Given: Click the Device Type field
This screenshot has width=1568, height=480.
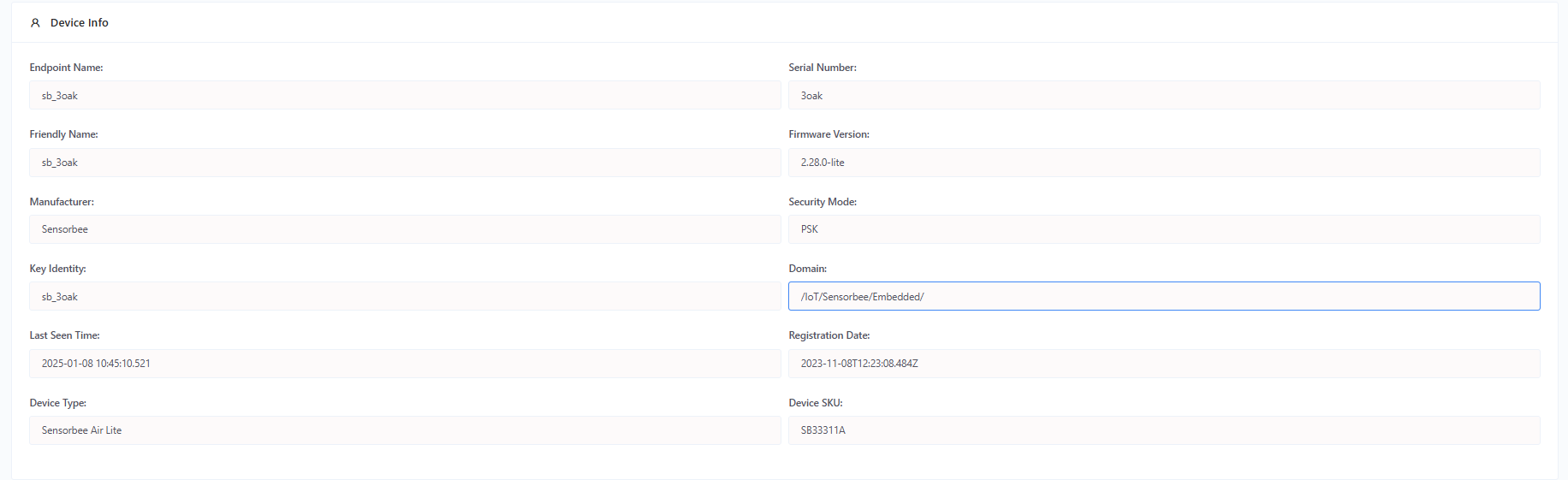Looking at the screenshot, I should click(x=405, y=430).
